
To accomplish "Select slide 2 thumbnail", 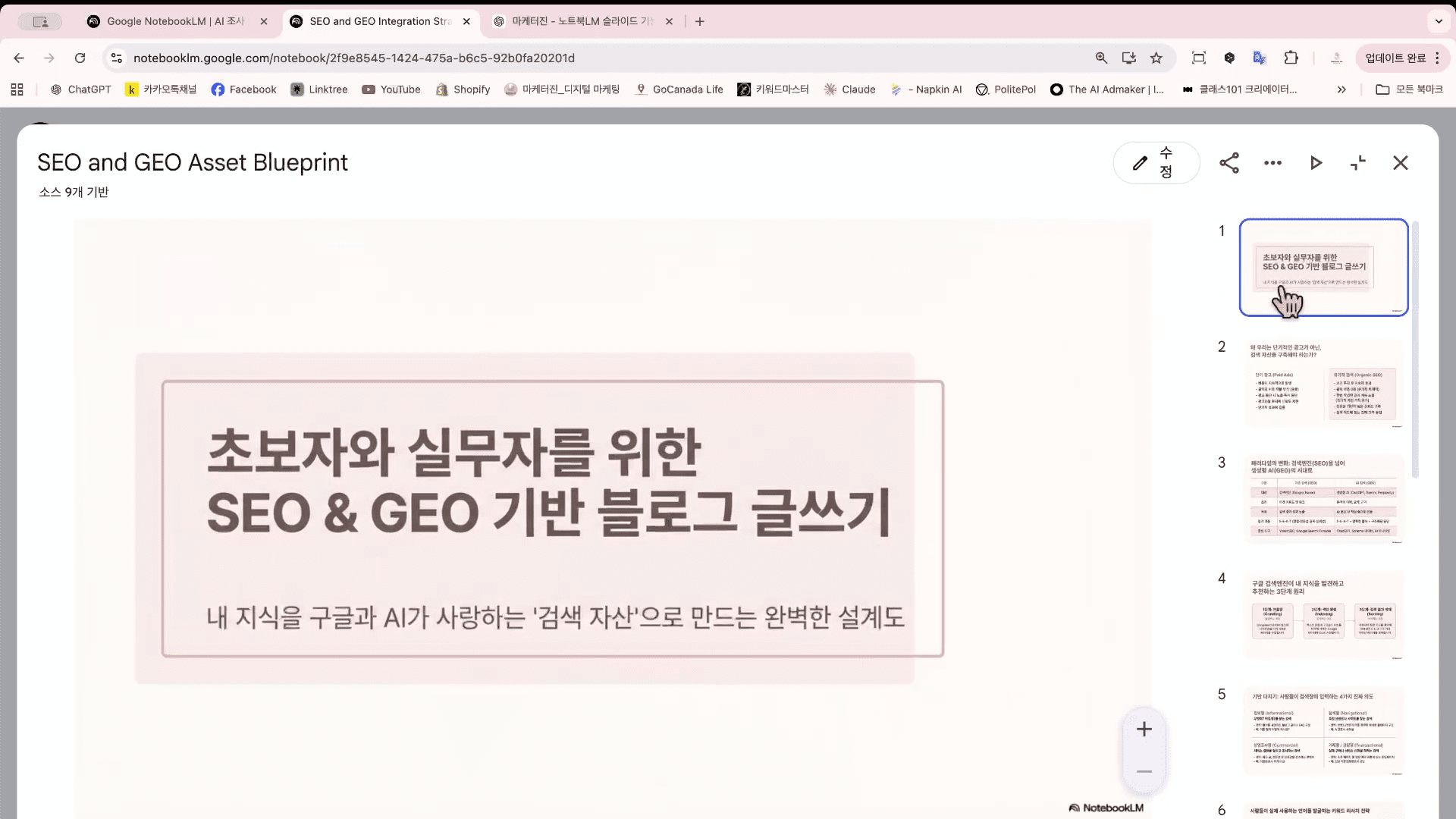I will pyautogui.click(x=1323, y=384).
